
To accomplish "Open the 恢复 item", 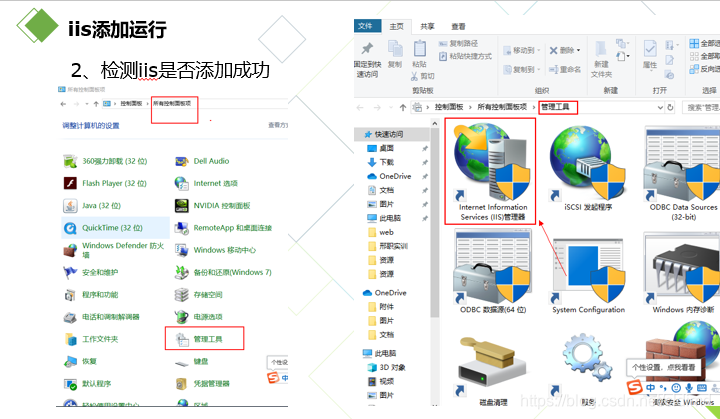I will [x=80, y=362].
